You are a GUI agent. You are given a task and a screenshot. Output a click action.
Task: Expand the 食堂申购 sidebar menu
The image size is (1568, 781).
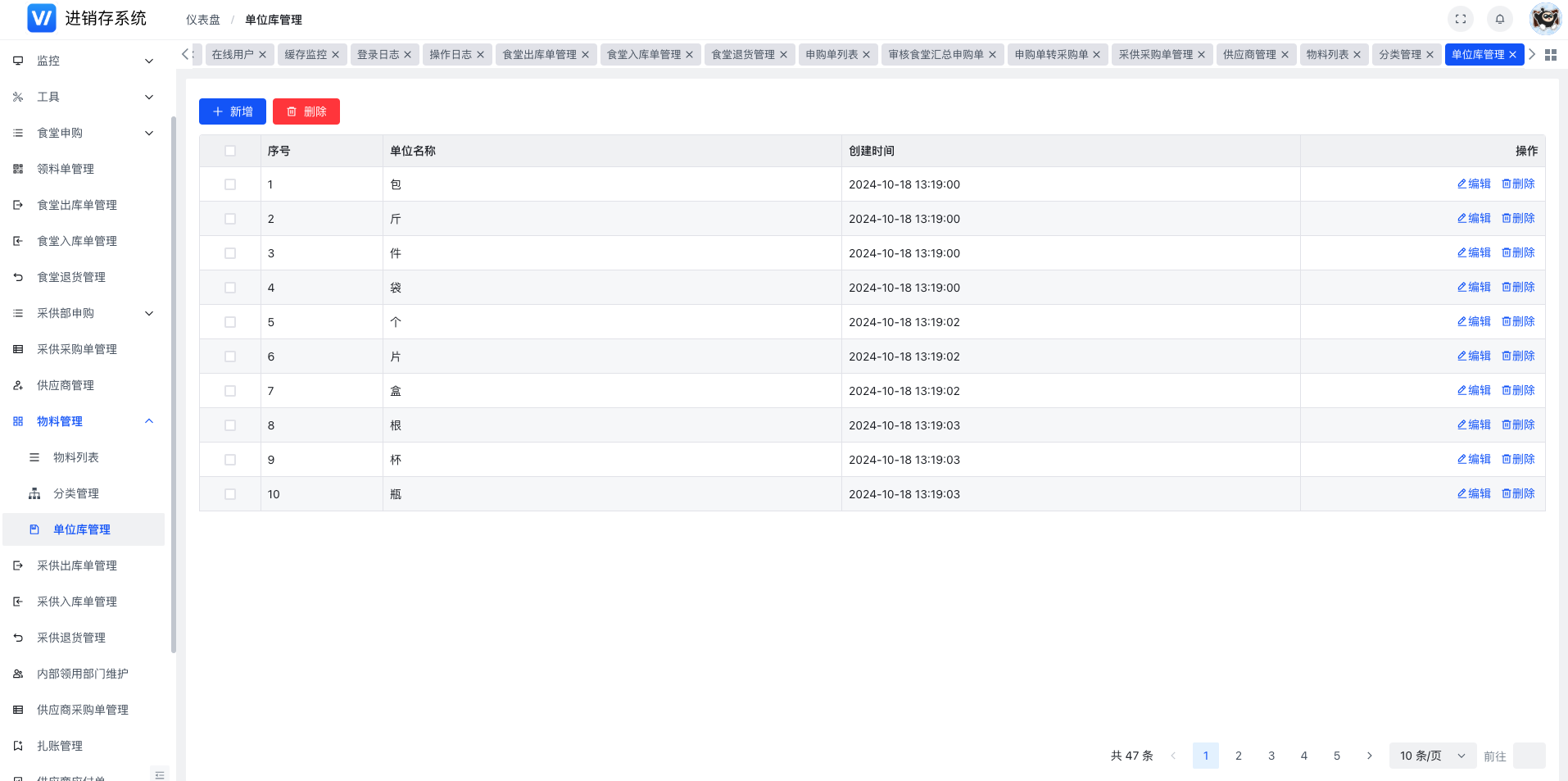click(84, 133)
